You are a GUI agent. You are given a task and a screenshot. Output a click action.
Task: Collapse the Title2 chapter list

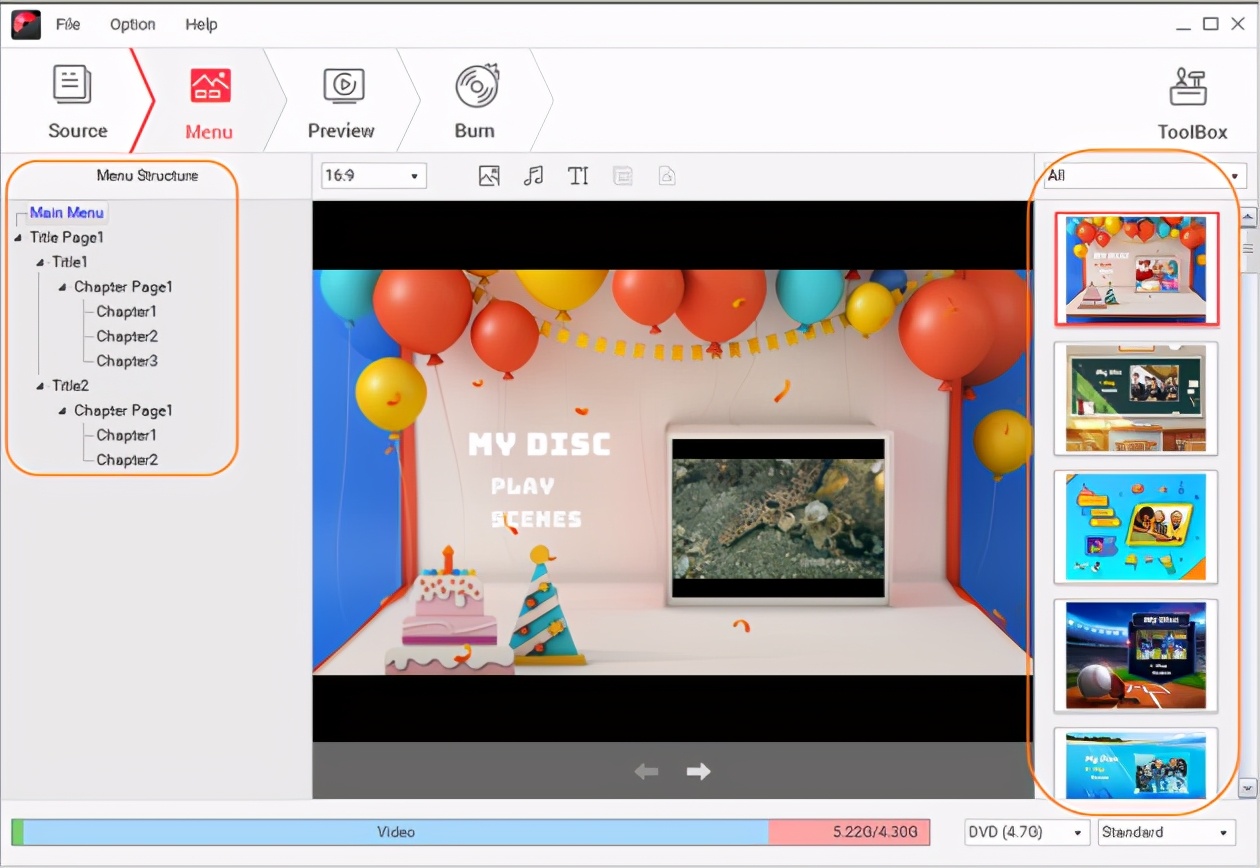[39, 385]
